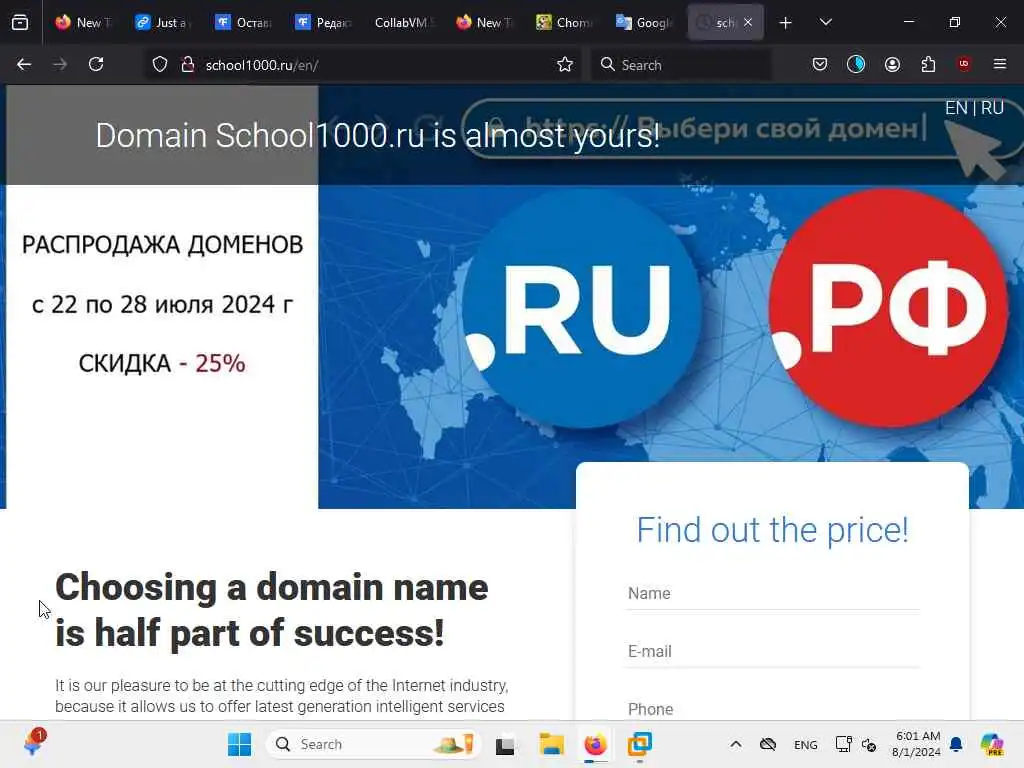Click the Phone field

click(773, 709)
